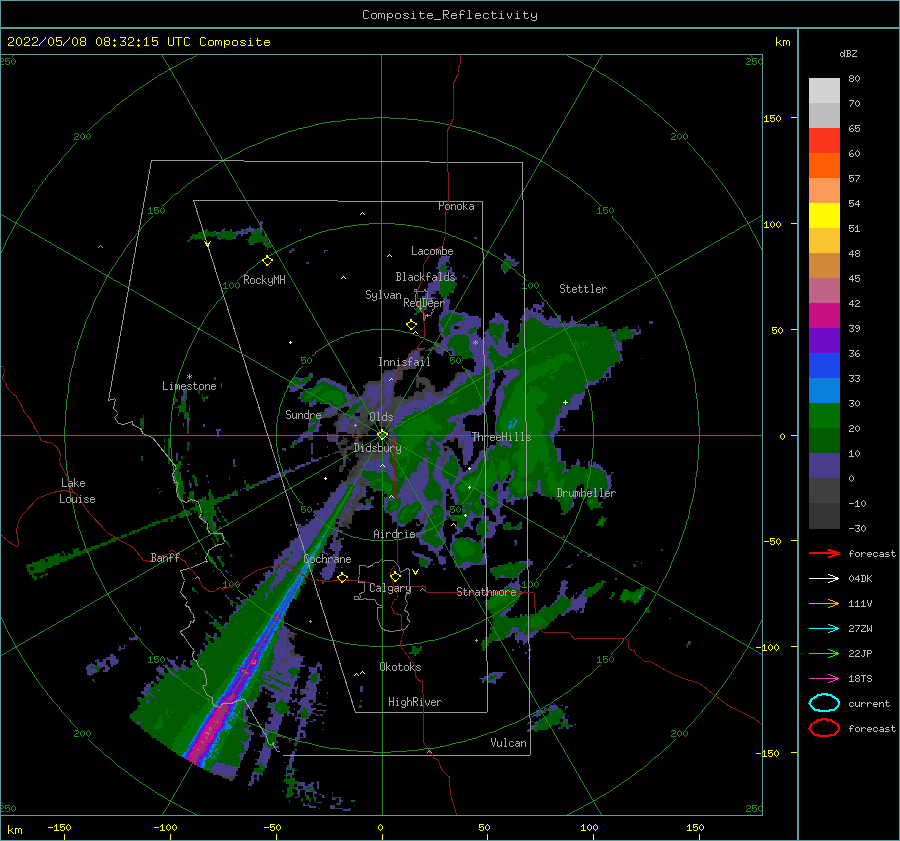
Task: Click the Sundre label
Action: [x=303, y=414]
